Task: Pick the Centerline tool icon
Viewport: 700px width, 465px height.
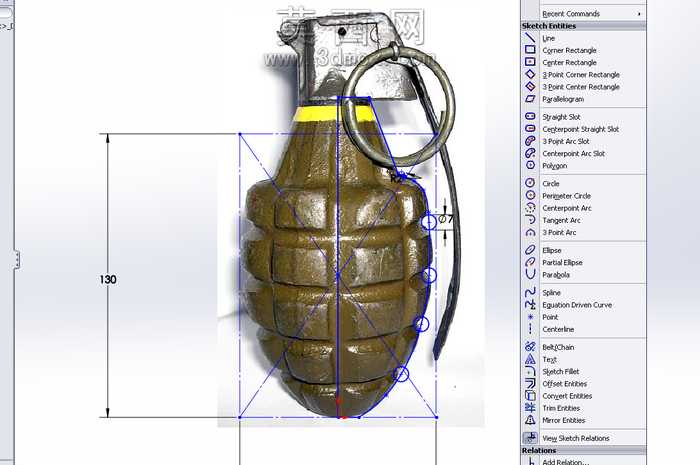Action: tap(530, 329)
